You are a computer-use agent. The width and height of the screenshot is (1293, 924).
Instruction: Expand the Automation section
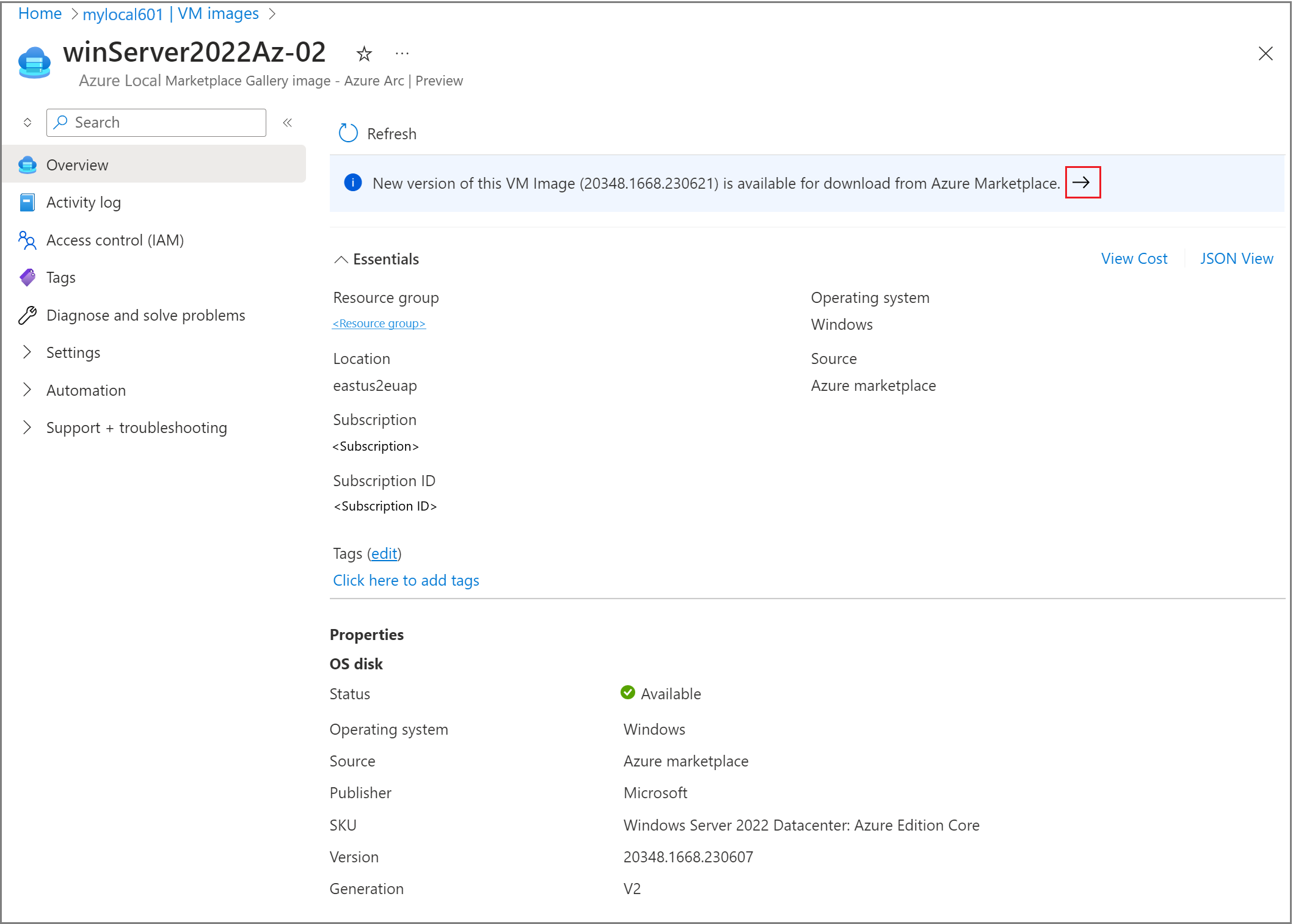click(86, 390)
